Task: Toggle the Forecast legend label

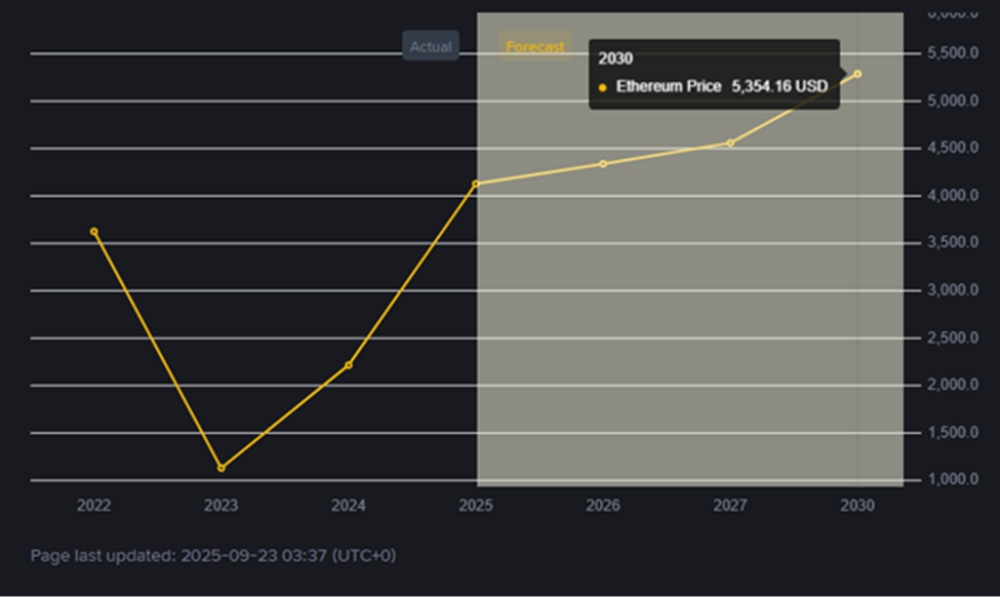Action: [535, 46]
